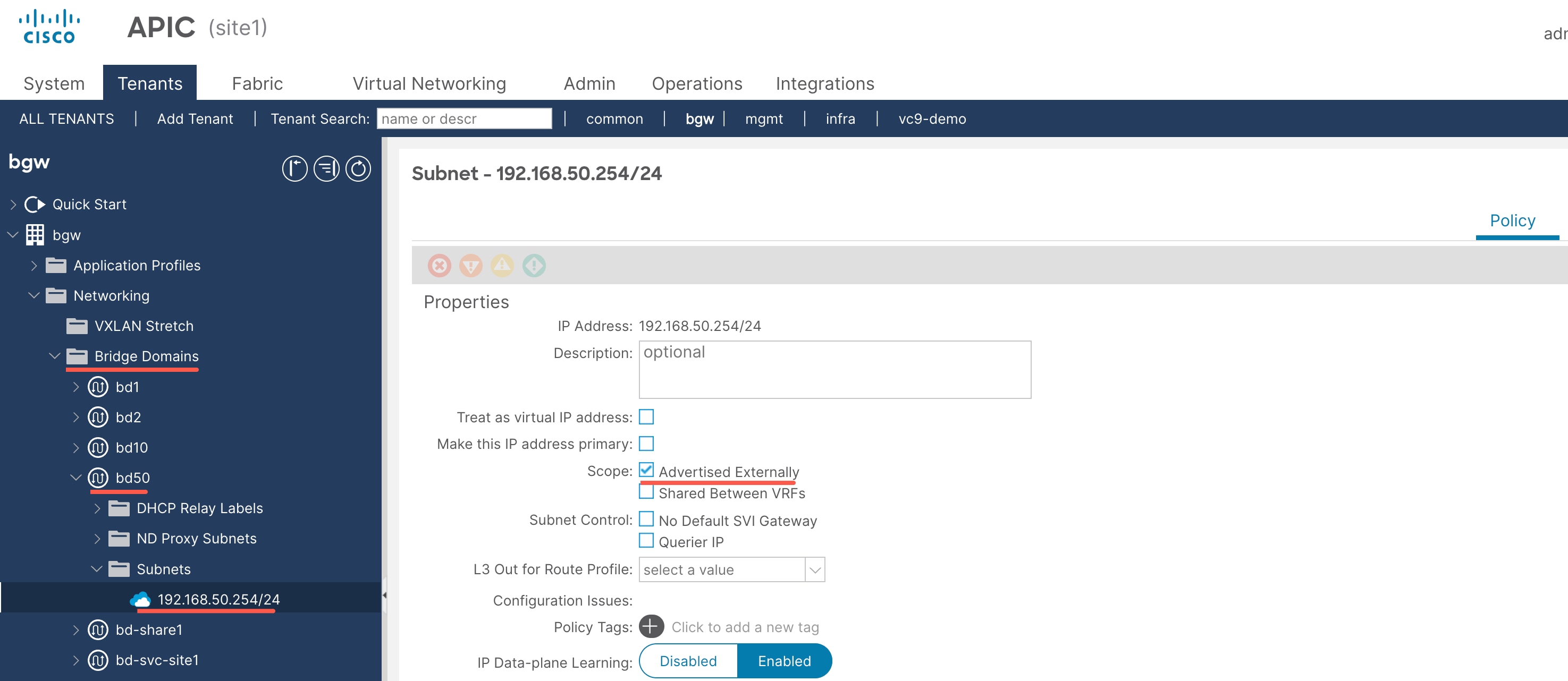Viewport: 1568px width, 681px height.
Task: Click the Quick Start icon
Action: click(x=35, y=205)
